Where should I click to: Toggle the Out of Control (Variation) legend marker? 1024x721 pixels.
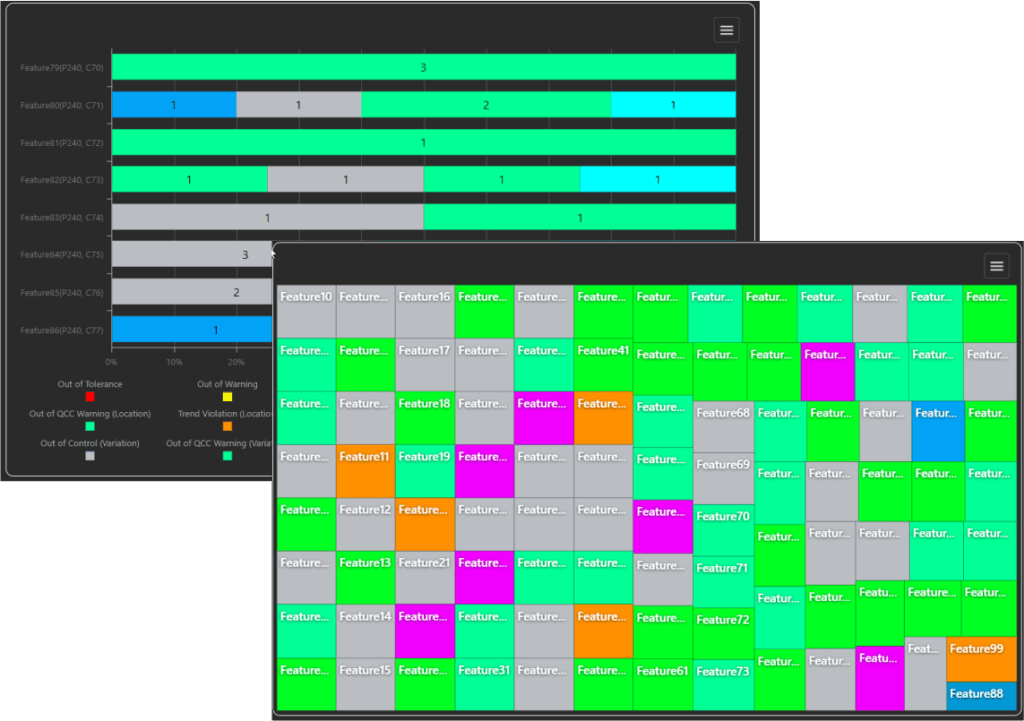point(91,456)
